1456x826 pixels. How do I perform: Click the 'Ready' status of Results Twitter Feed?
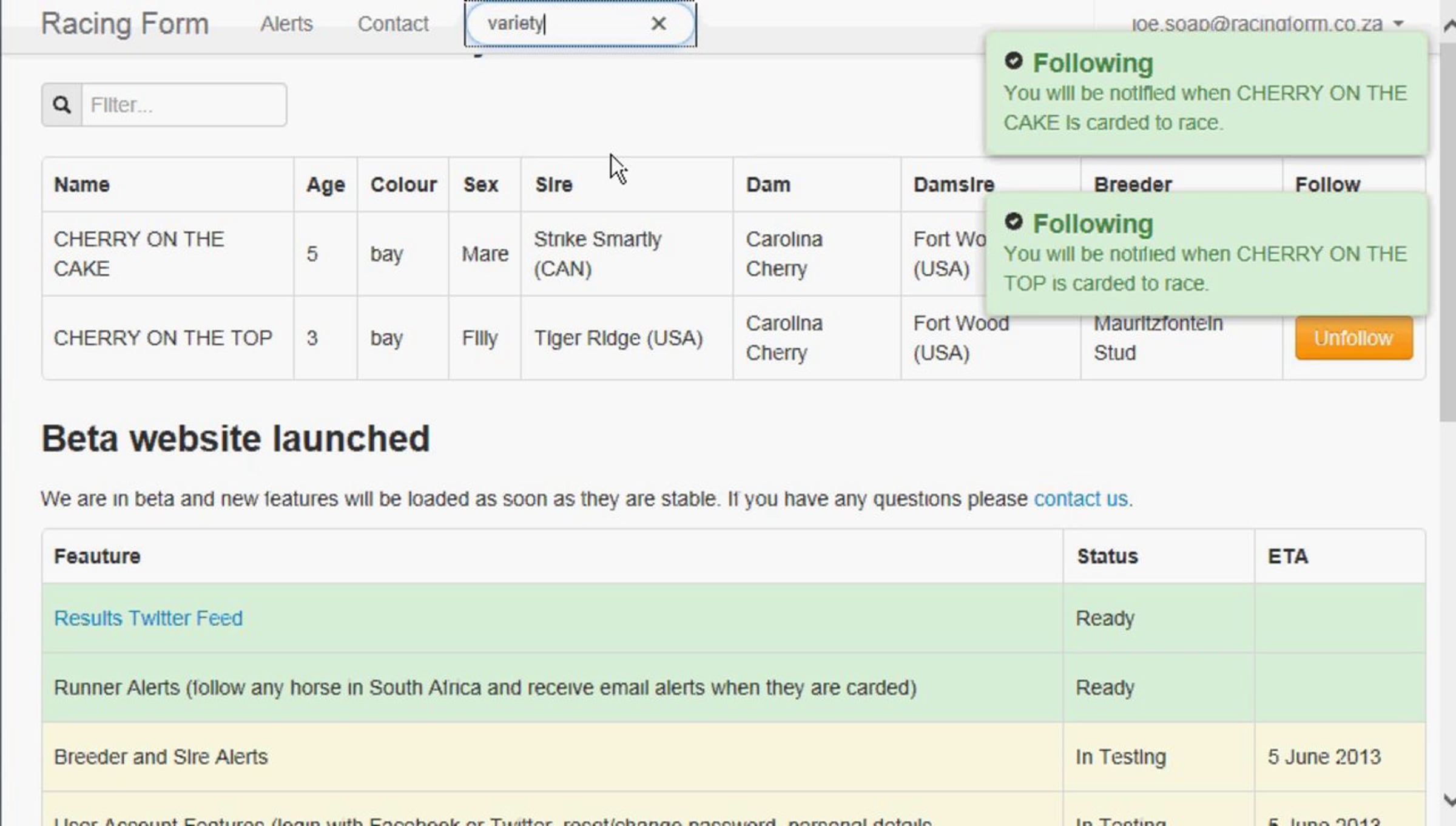click(x=1105, y=618)
